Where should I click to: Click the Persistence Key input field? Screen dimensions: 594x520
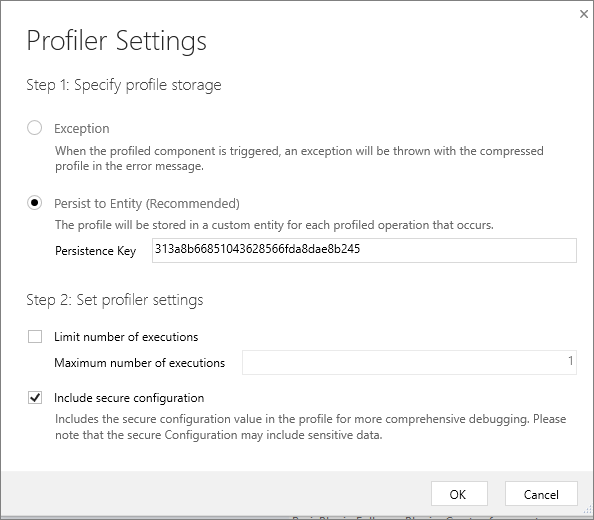pos(364,250)
